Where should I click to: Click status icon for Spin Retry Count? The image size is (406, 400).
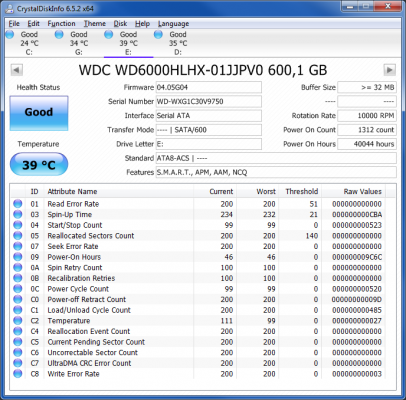click(18, 267)
